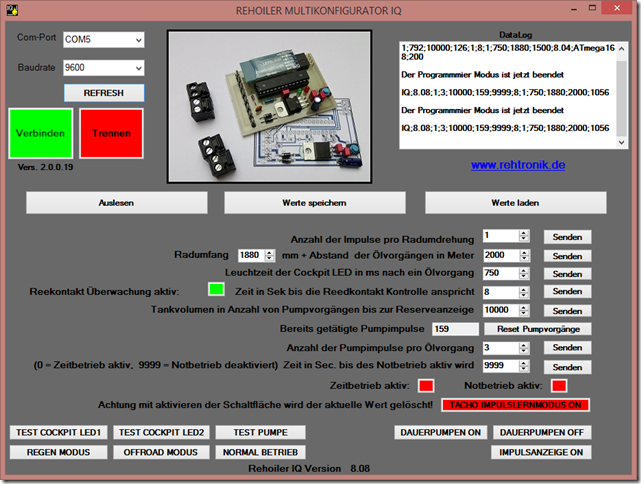Viewport: 641px width, 484px height.
Task: Click the TEST PUMPE button
Action: (x=260, y=432)
